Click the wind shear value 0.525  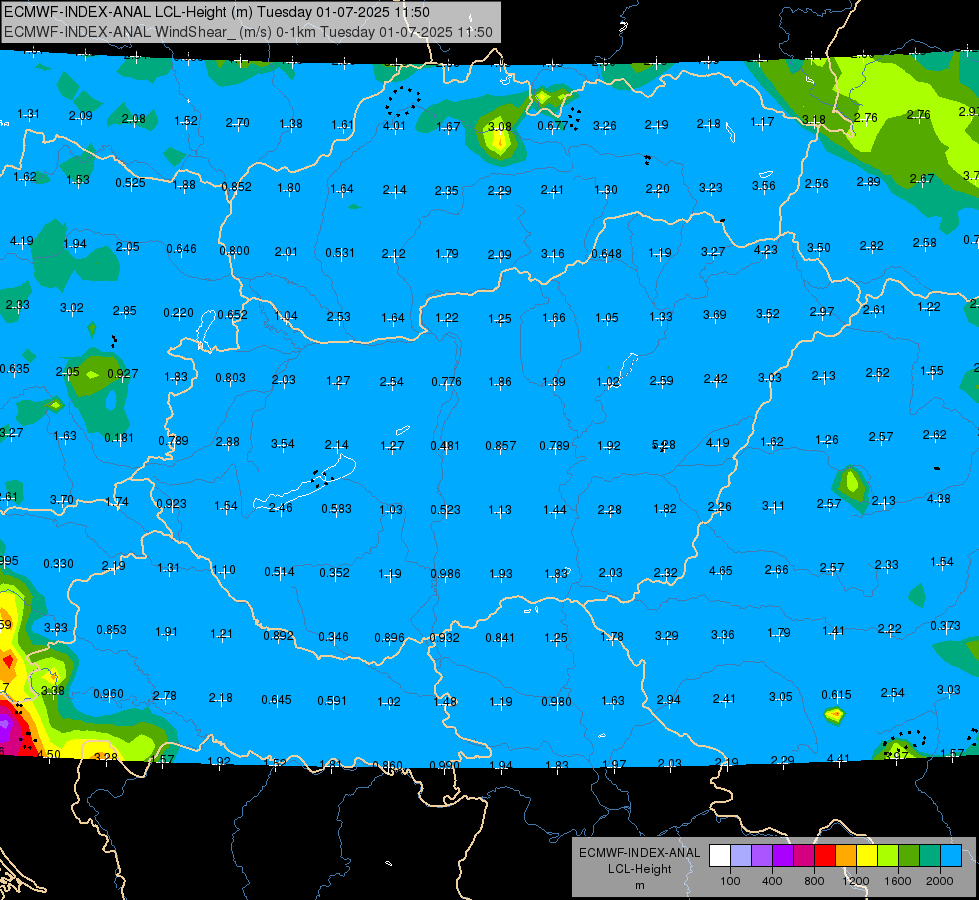[130, 182]
